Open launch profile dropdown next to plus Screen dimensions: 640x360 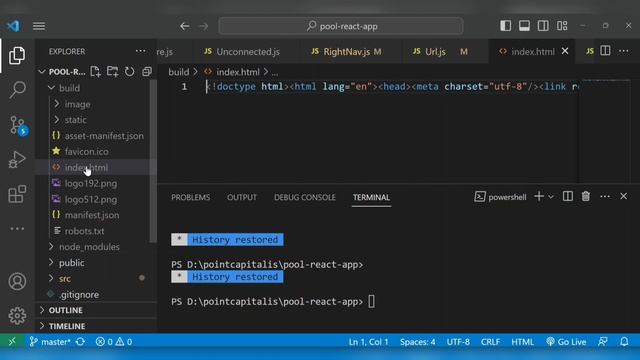[x=551, y=197]
